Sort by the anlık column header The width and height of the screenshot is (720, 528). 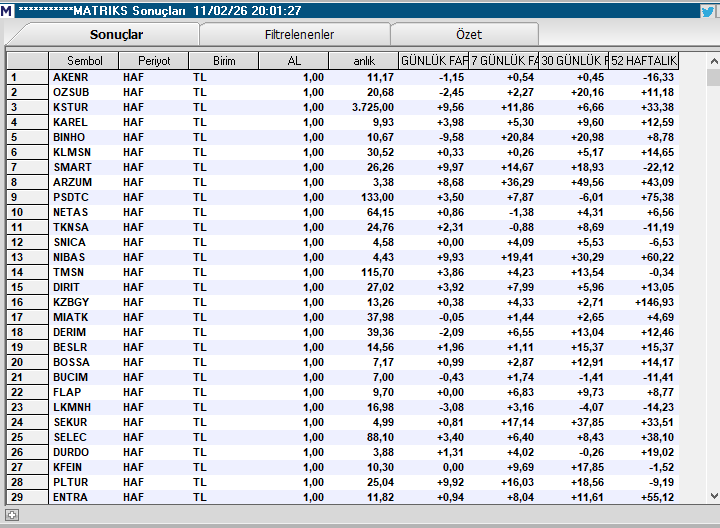(364, 61)
